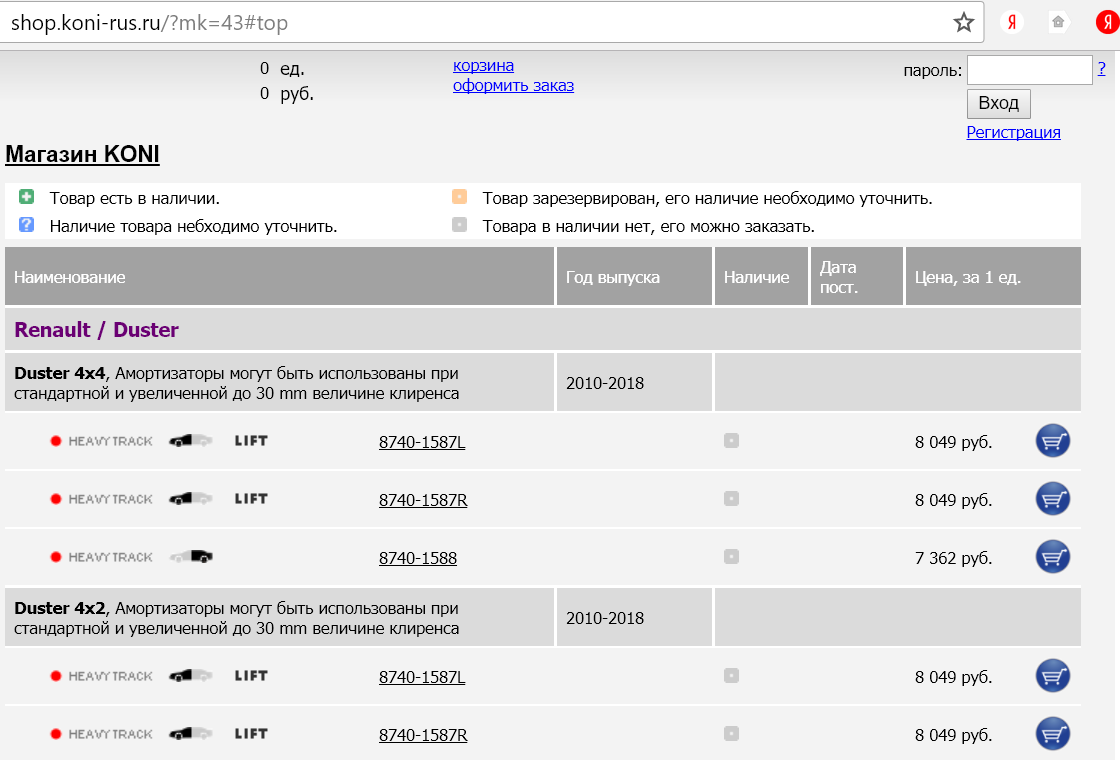
Task: Click the blue question-mark legend icon
Action: point(27,225)
